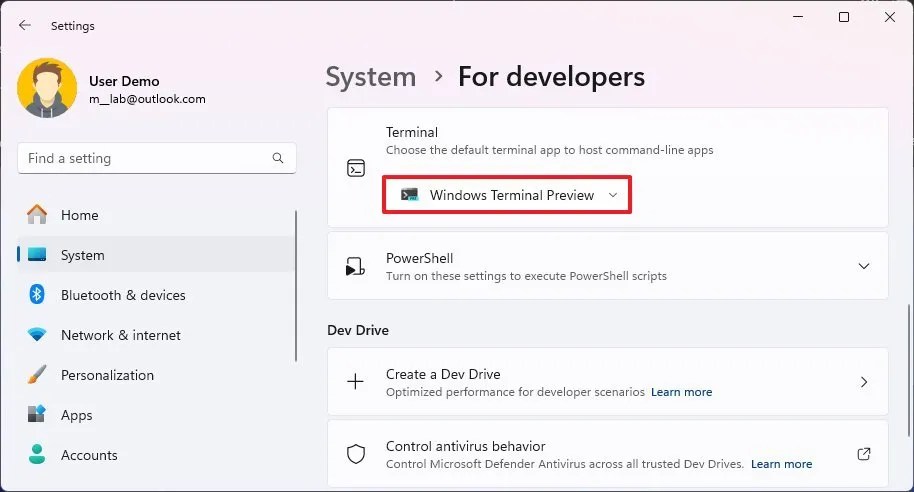Click the Network Wi-Fi icon
This screenshot has width=914, height=492.
(37, 335)
